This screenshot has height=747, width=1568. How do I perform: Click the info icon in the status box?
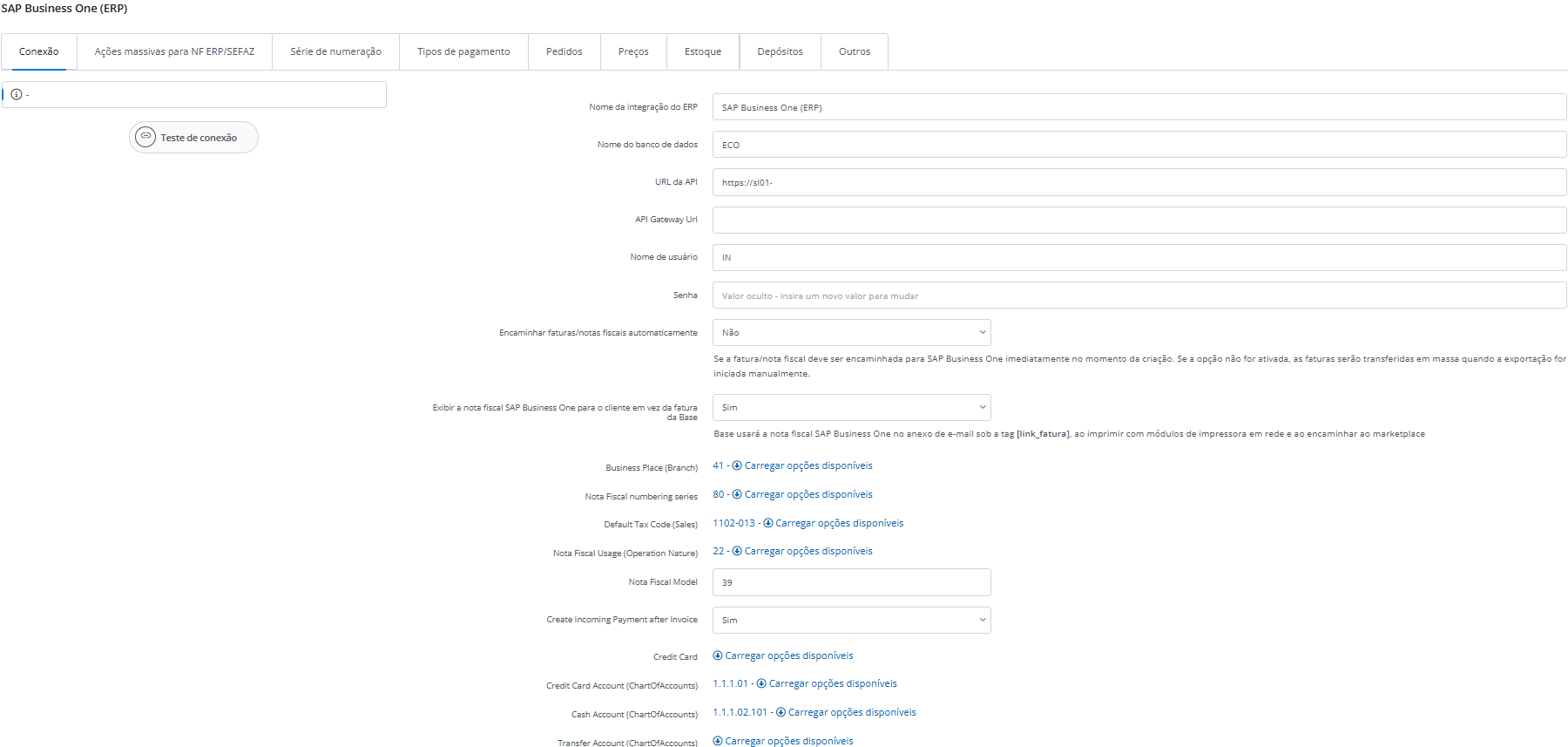[x=17, y=94]
